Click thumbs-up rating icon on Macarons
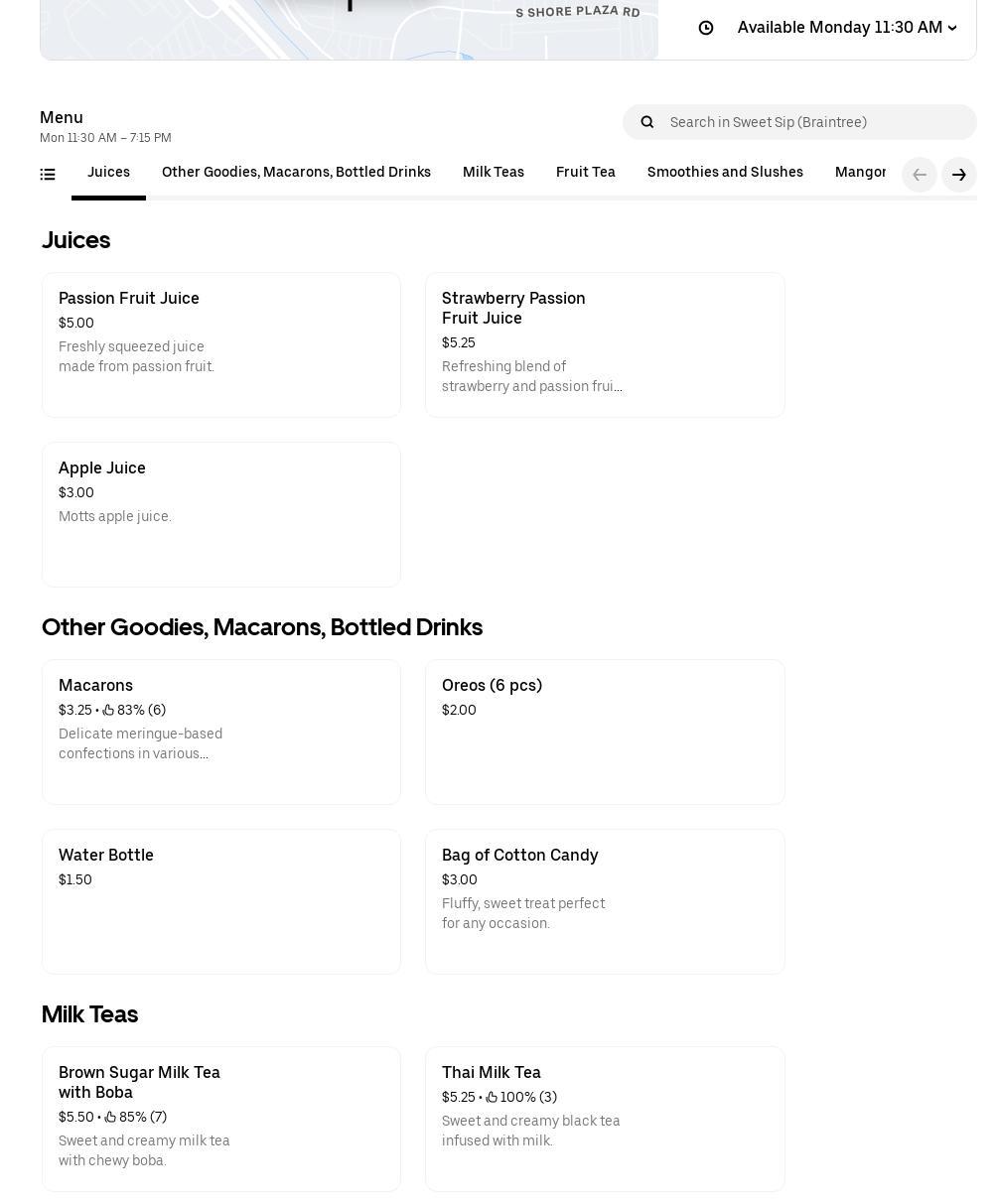Screen dimensions: 997x1204 click(x=108, y=711)
